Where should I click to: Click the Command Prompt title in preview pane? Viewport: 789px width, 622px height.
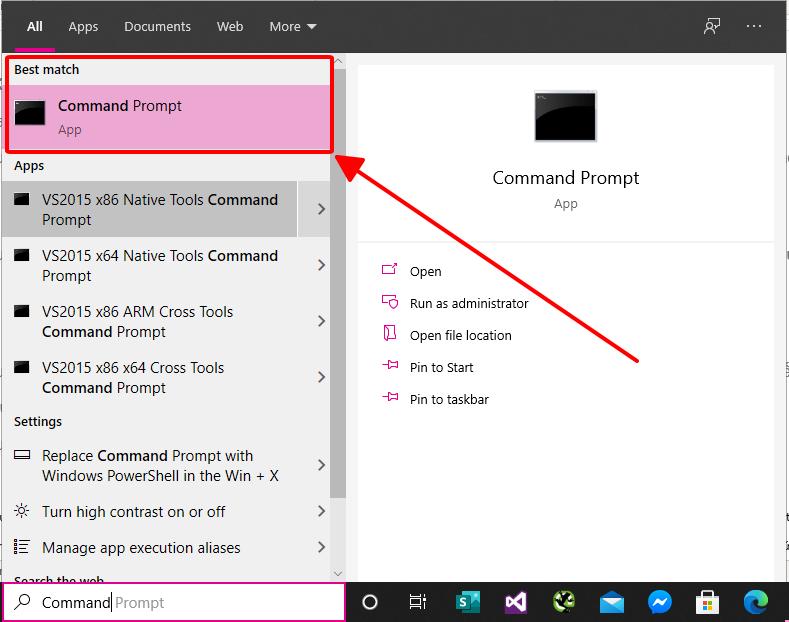pos(566,178)
